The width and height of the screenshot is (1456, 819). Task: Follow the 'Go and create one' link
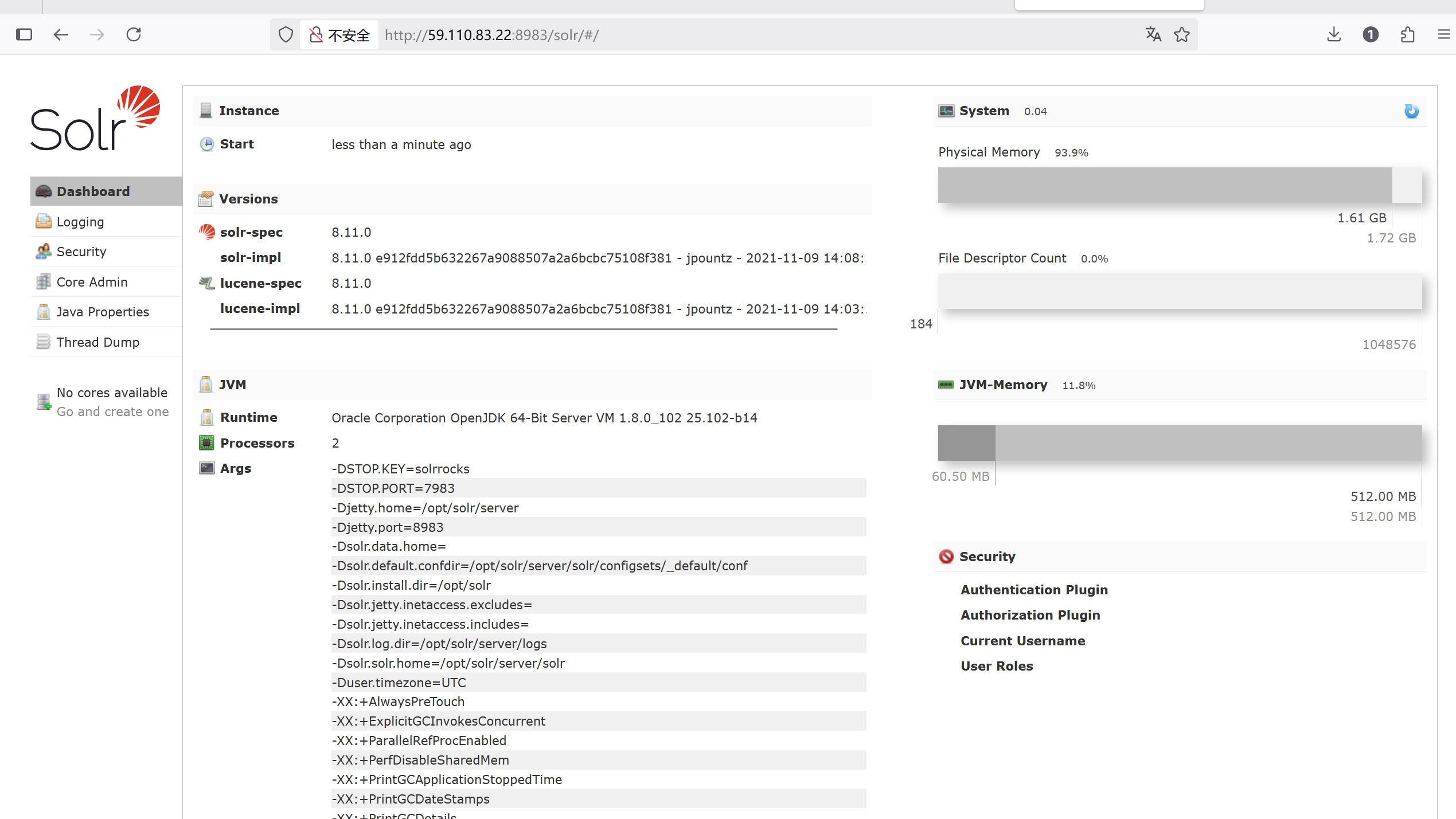pyautogui.click(x=113, y=412)
